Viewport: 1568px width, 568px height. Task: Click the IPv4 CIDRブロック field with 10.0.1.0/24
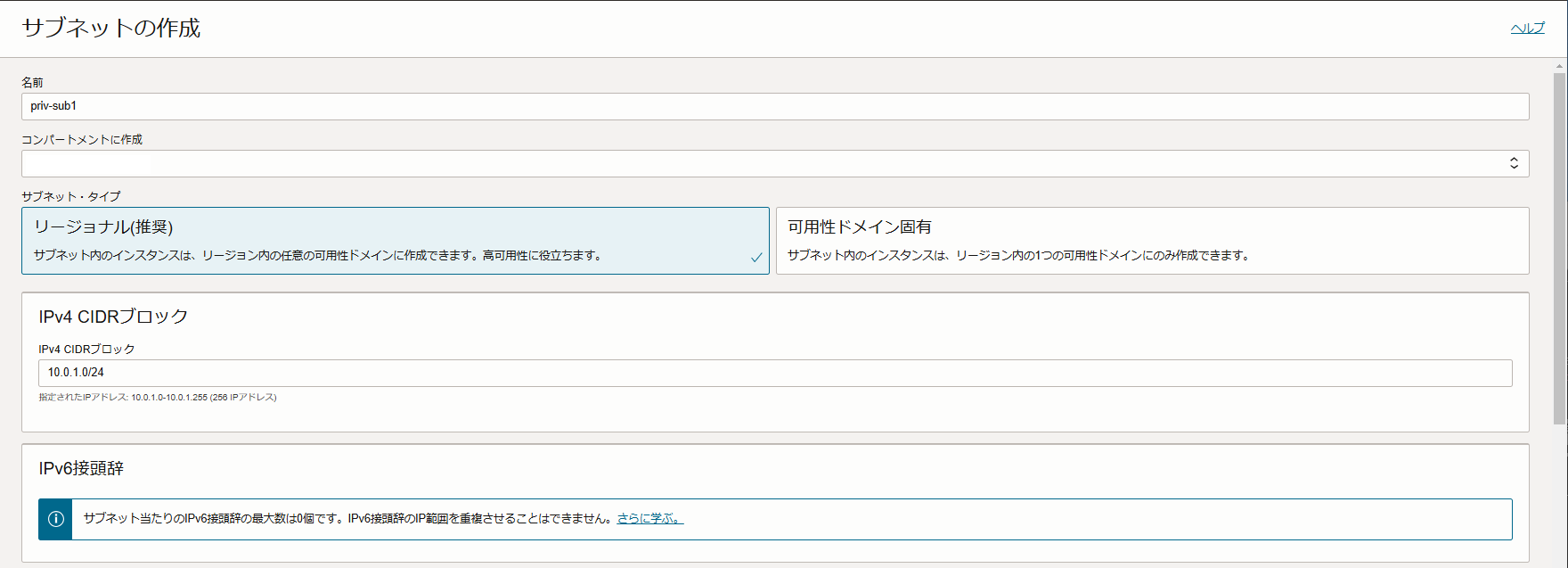(x=775, y=373)
